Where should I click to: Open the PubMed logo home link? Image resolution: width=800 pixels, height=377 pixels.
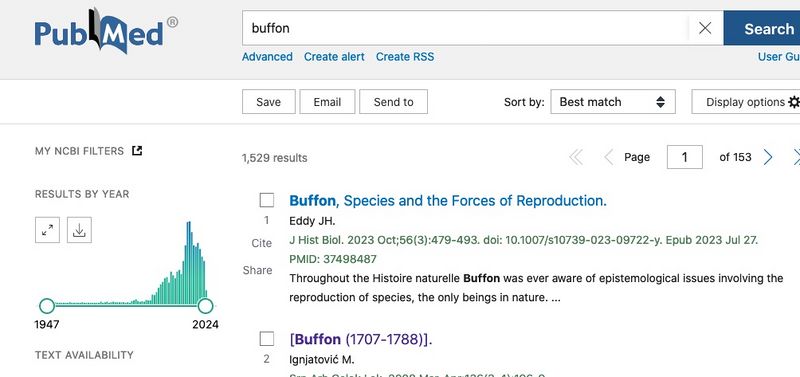click(106, 31)
